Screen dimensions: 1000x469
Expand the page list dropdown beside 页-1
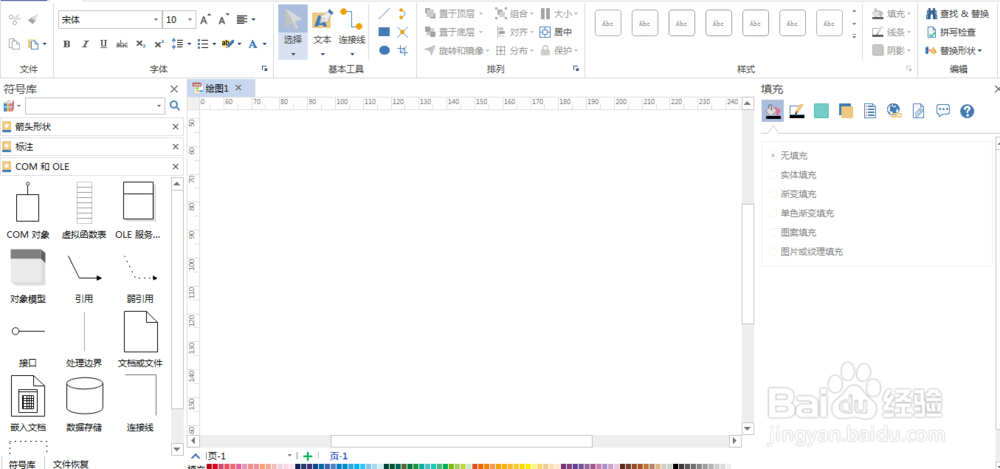coord(290,456)
